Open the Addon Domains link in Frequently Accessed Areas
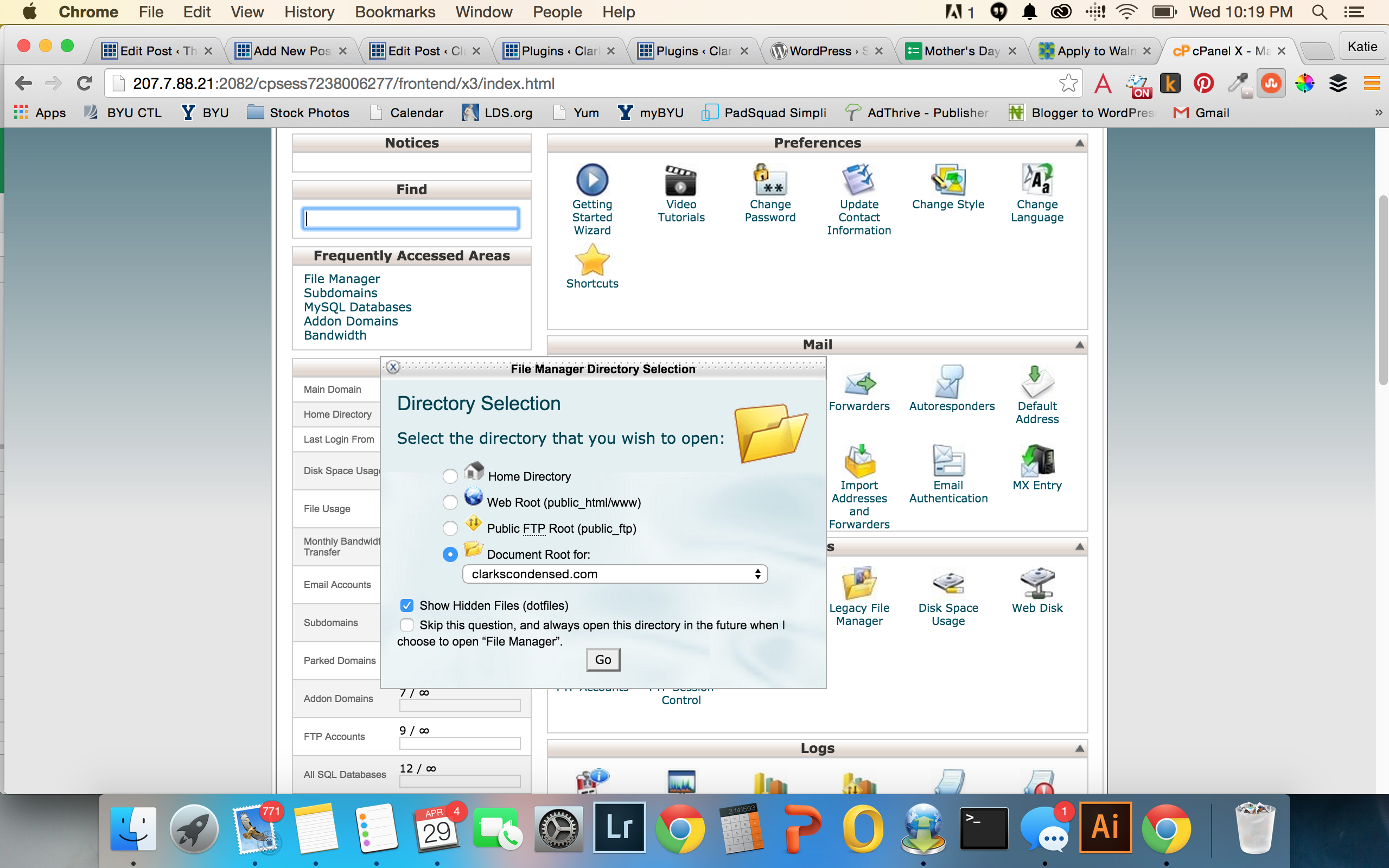Viewport: 1389px width, 868px height. (x=351, y=322)
